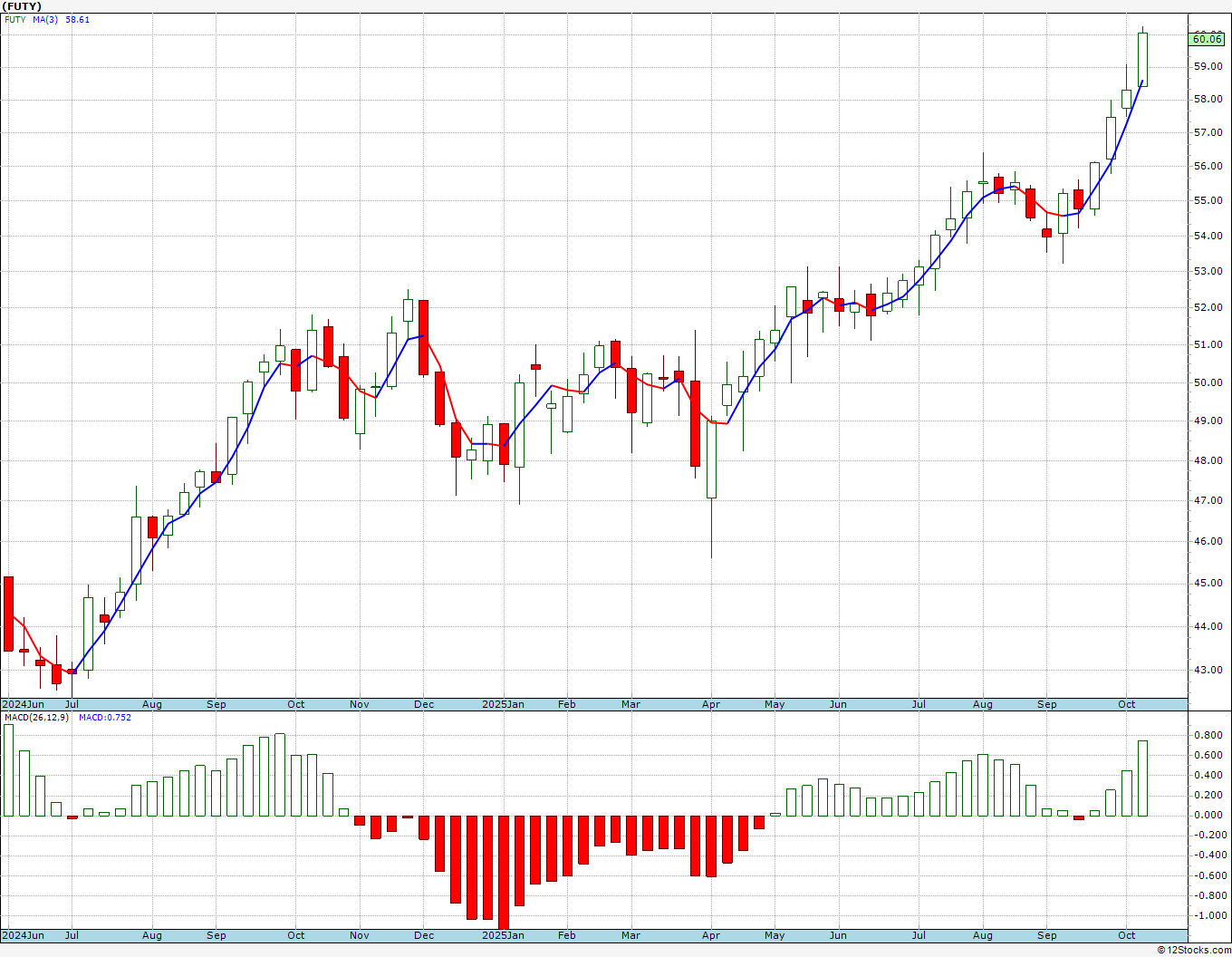
Task: Select the moving average value 58.61
Action: (x=78, y=20)
